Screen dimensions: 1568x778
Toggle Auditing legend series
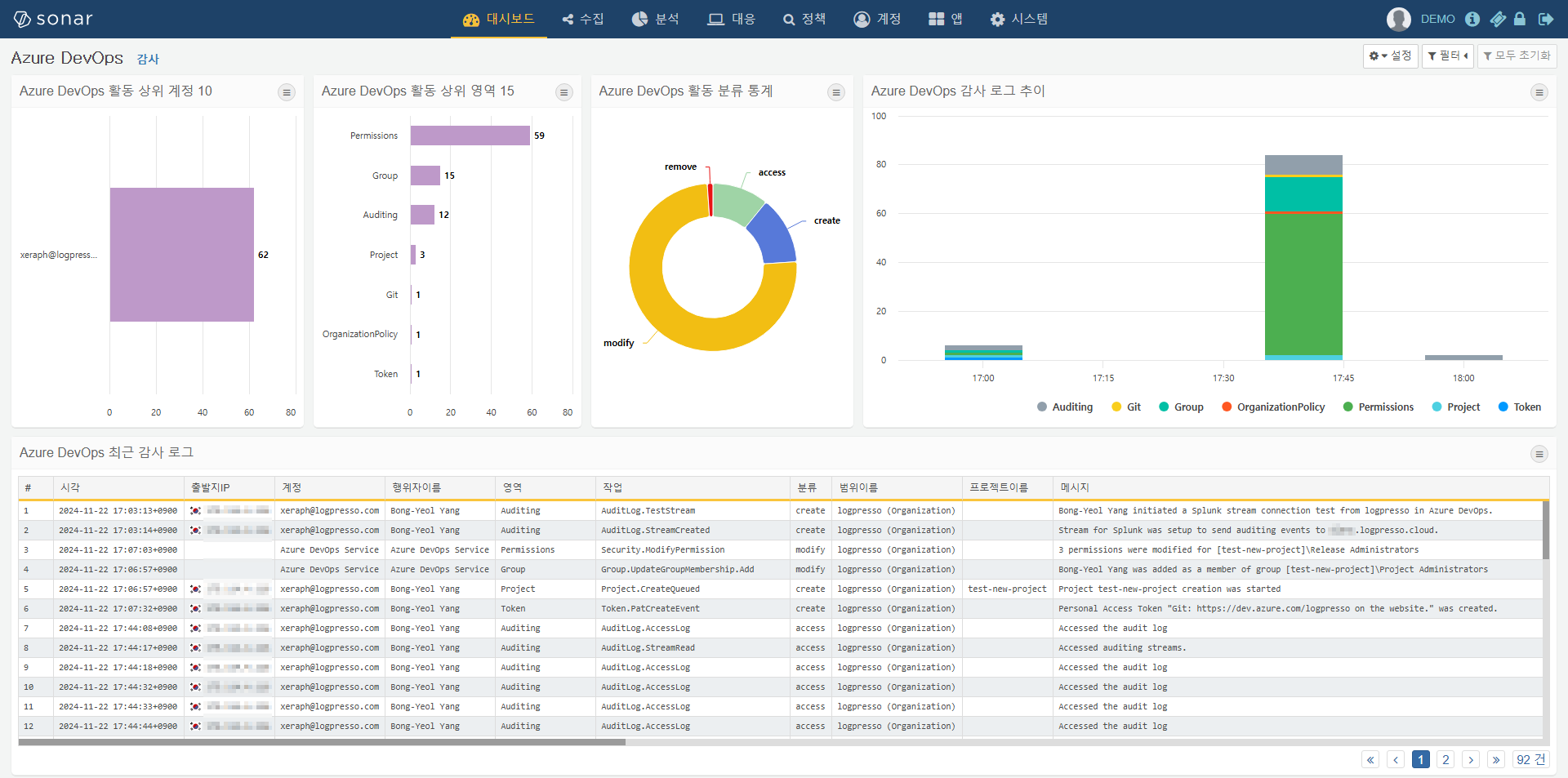coord(1065,407)
